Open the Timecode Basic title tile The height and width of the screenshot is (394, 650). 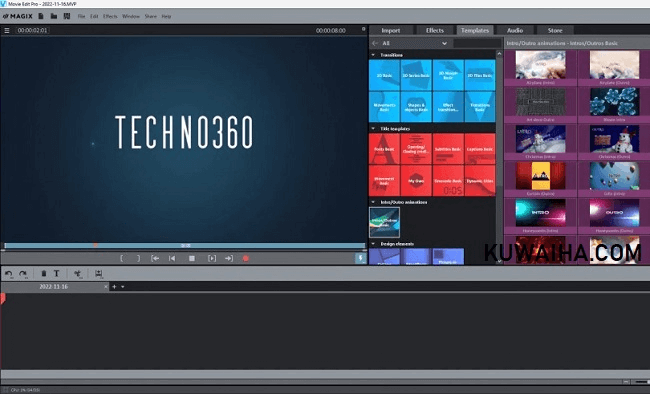pos(448,181)
